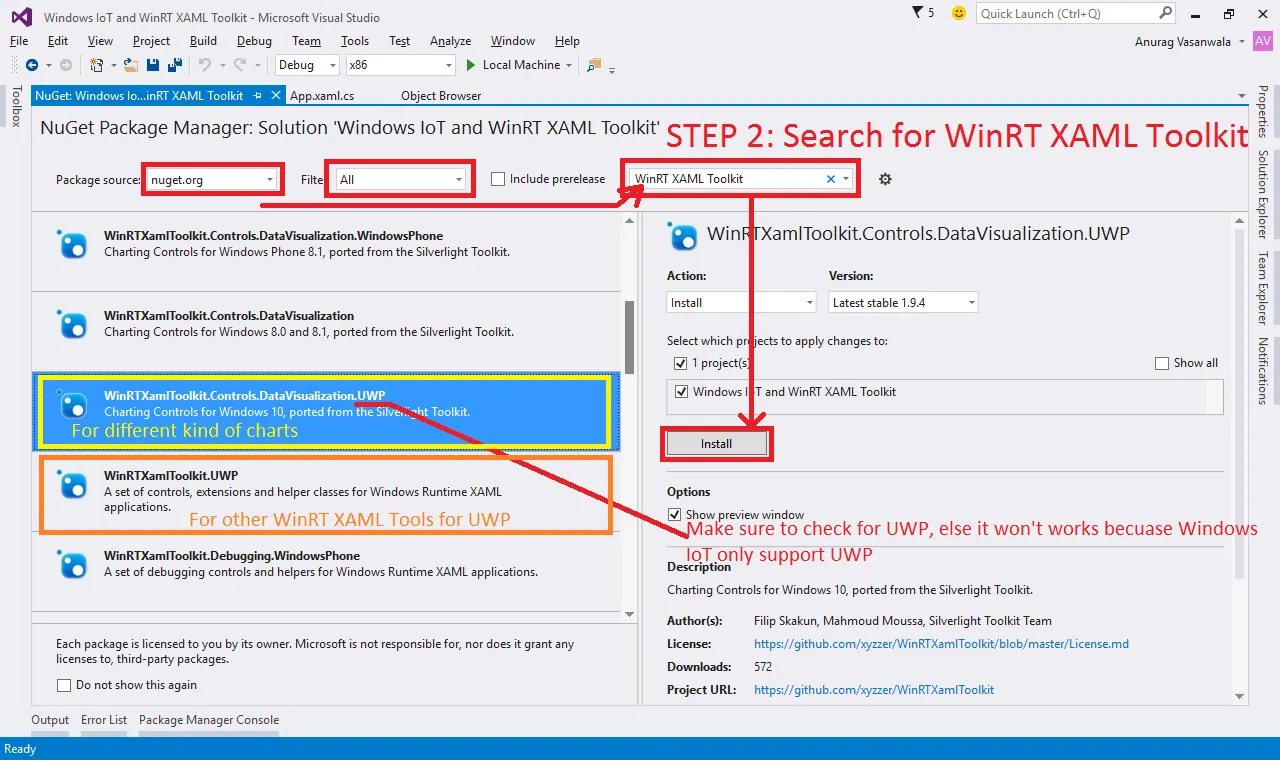Check 'Do not show this again'

coord(64,685)
